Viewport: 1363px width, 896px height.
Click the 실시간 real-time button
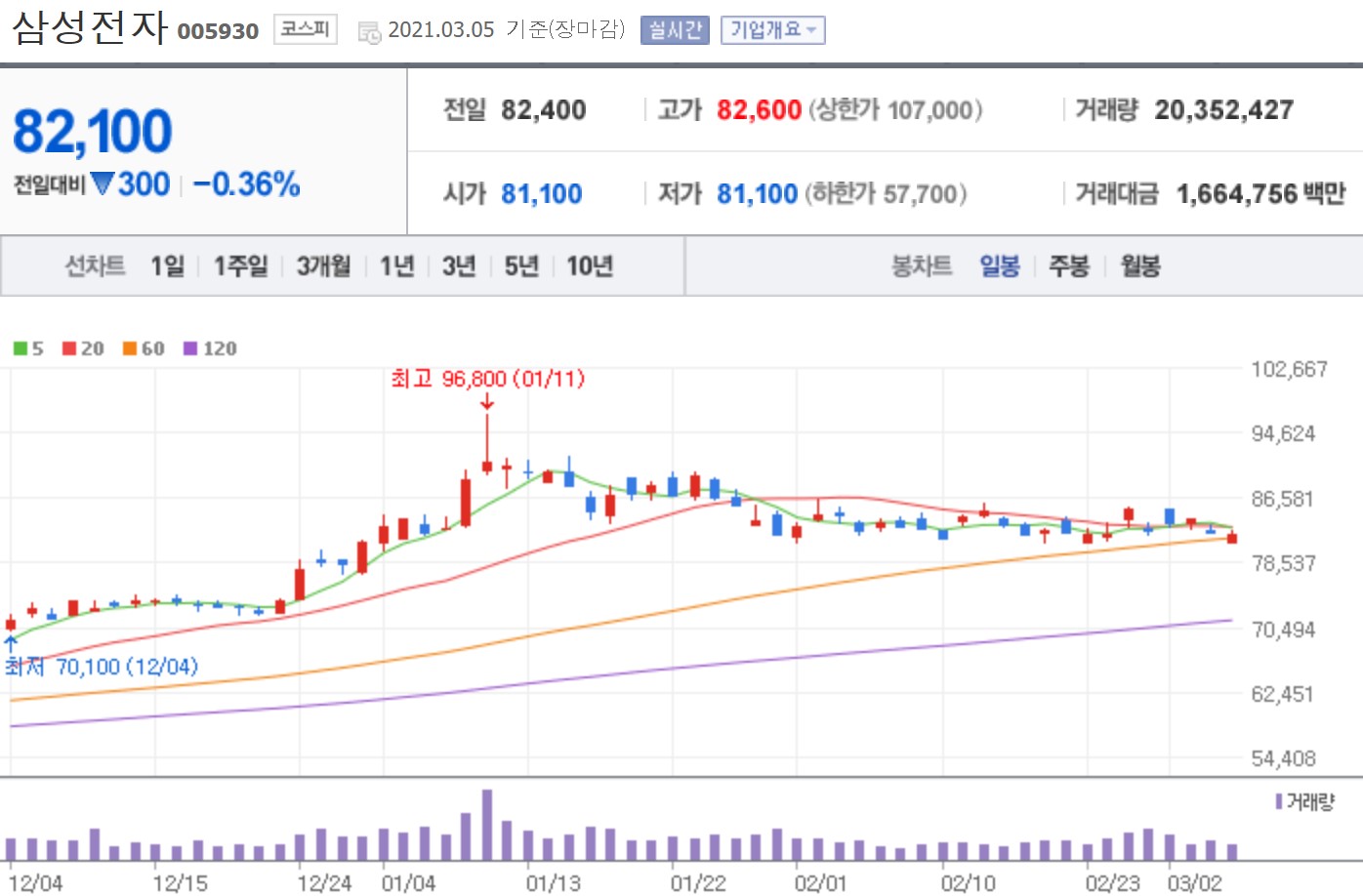pyautogui.click(x=675, y=30)
